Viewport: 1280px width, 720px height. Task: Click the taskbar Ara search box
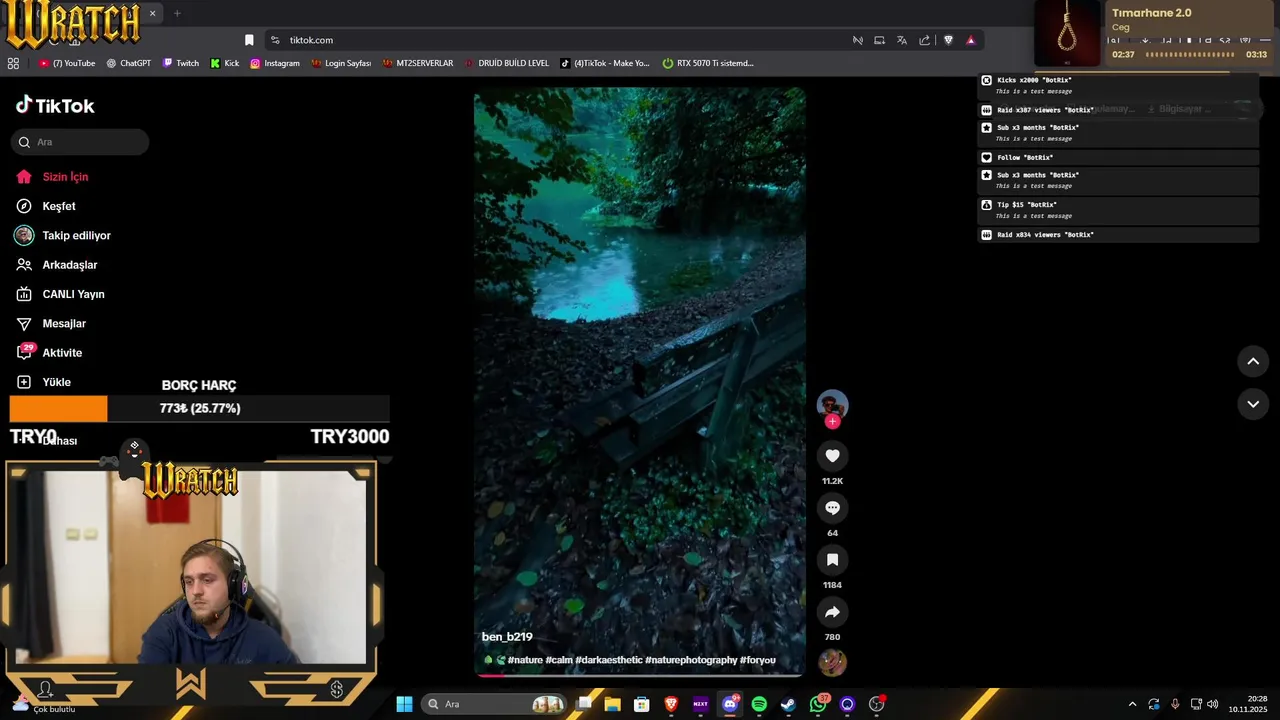pyautogui.click(x=495, y=704)
